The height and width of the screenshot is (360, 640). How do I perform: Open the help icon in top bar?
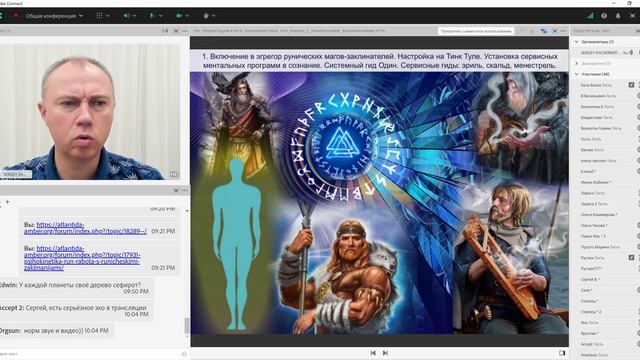coord(604,16)
